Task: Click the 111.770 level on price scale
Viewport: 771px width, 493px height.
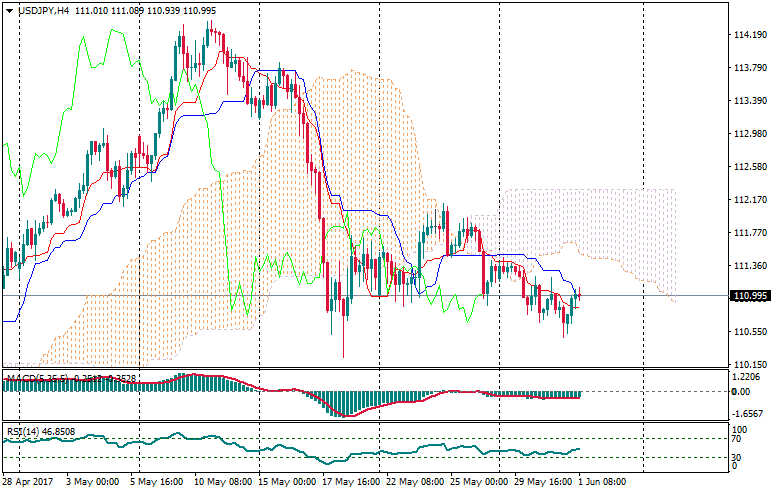Action: [x=748, y=233]
